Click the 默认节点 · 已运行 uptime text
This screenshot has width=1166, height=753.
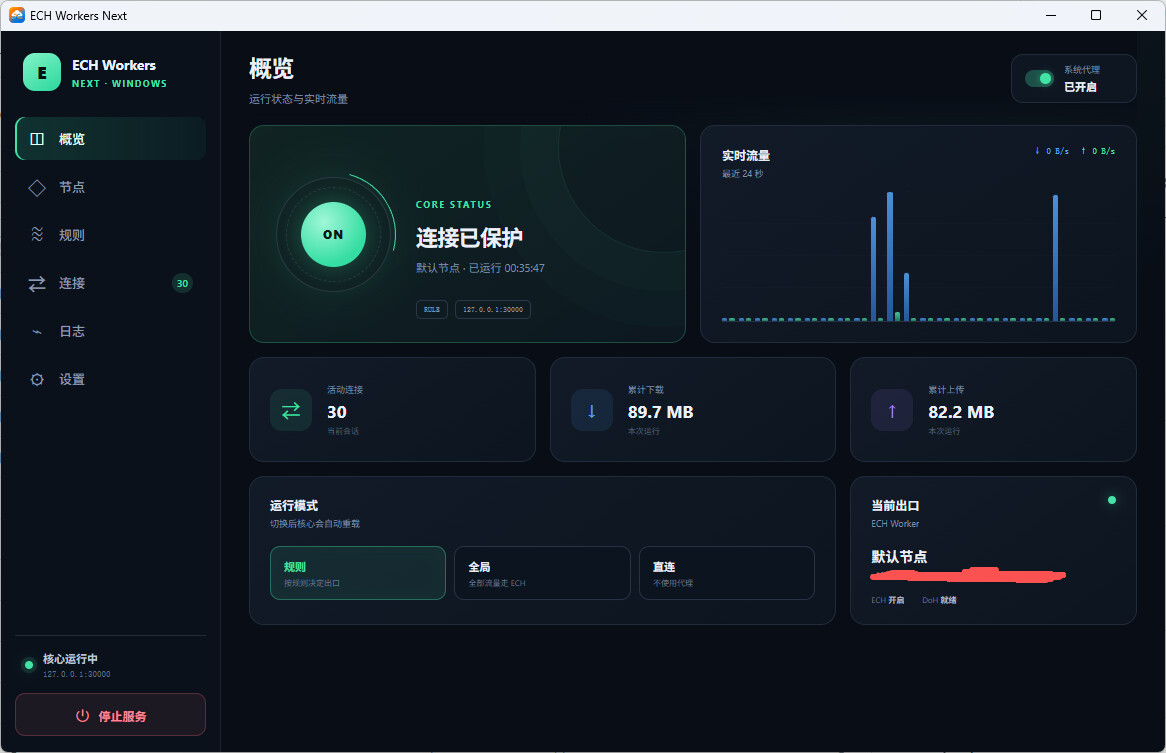pos(480,268)
